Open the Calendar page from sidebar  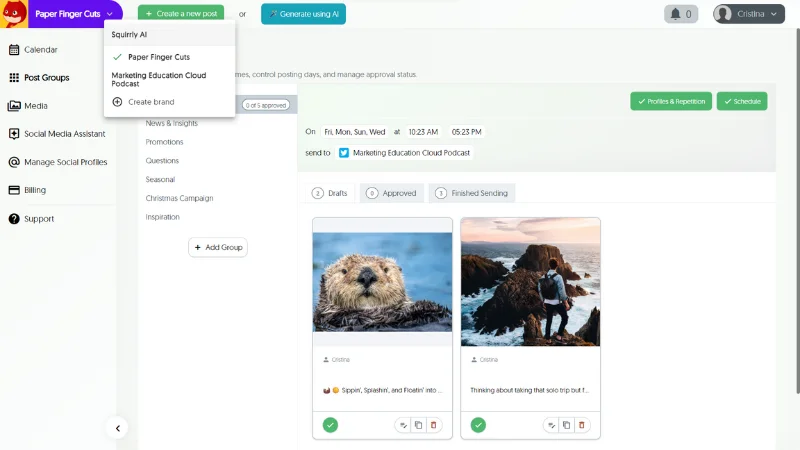[x=40, y=50]
